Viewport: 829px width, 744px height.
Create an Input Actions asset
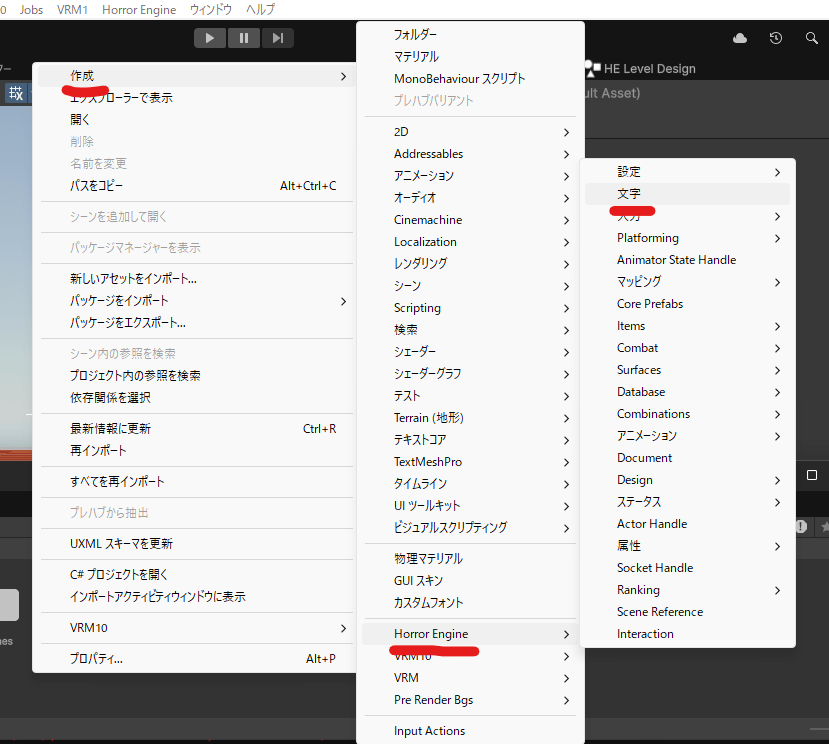point(471,731)
